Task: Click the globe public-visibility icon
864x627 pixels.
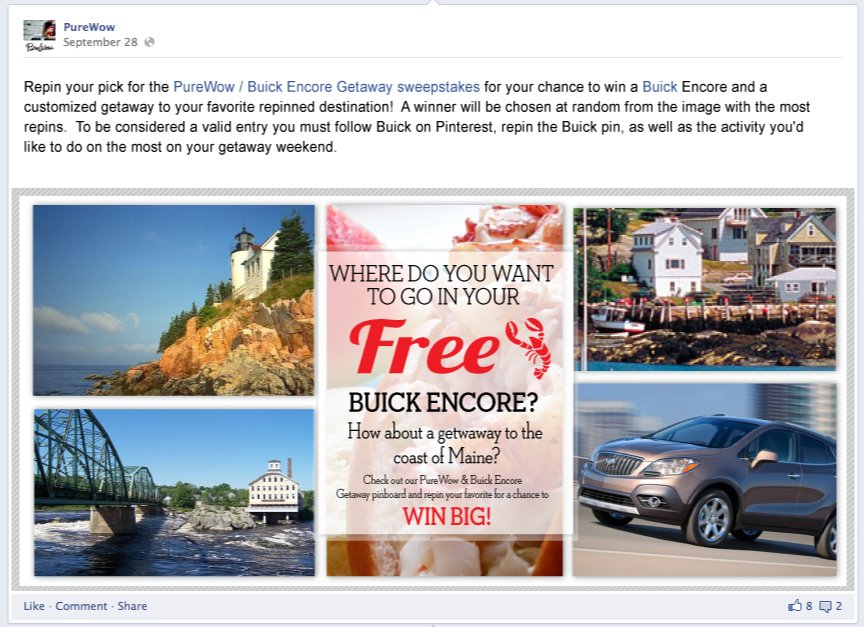Action: (x=149, y=42)
